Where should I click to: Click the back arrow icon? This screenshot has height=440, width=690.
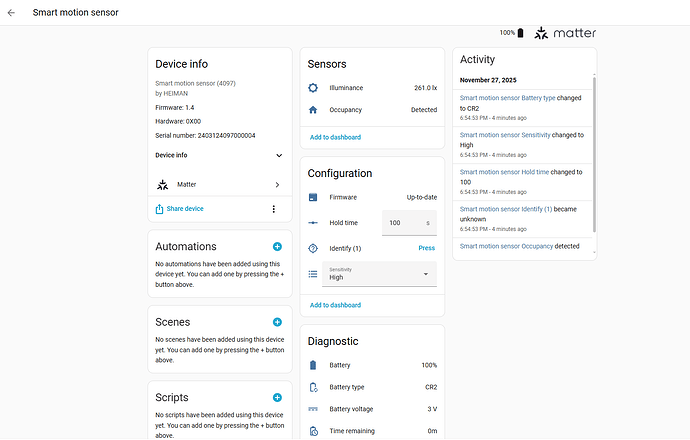pos(12,13)
